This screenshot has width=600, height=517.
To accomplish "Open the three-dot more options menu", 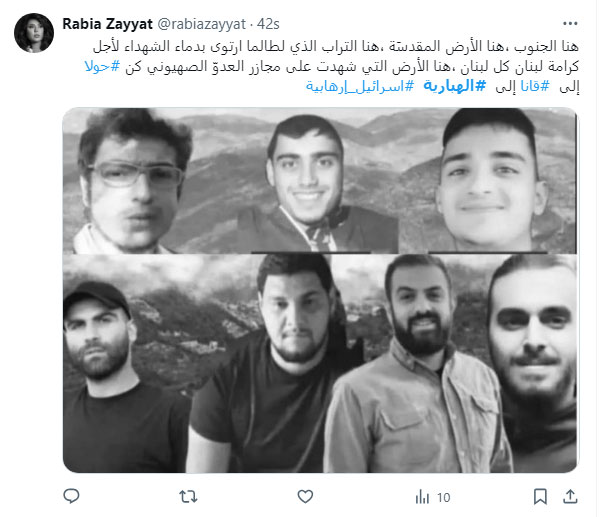I will tap(570, 24).
